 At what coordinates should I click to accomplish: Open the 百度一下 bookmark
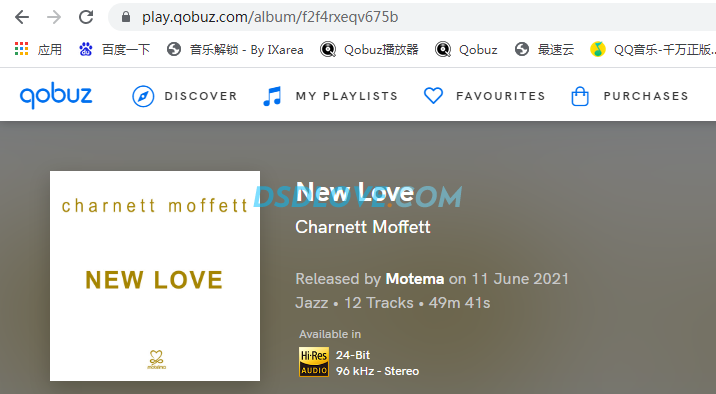tap(115, 49)
